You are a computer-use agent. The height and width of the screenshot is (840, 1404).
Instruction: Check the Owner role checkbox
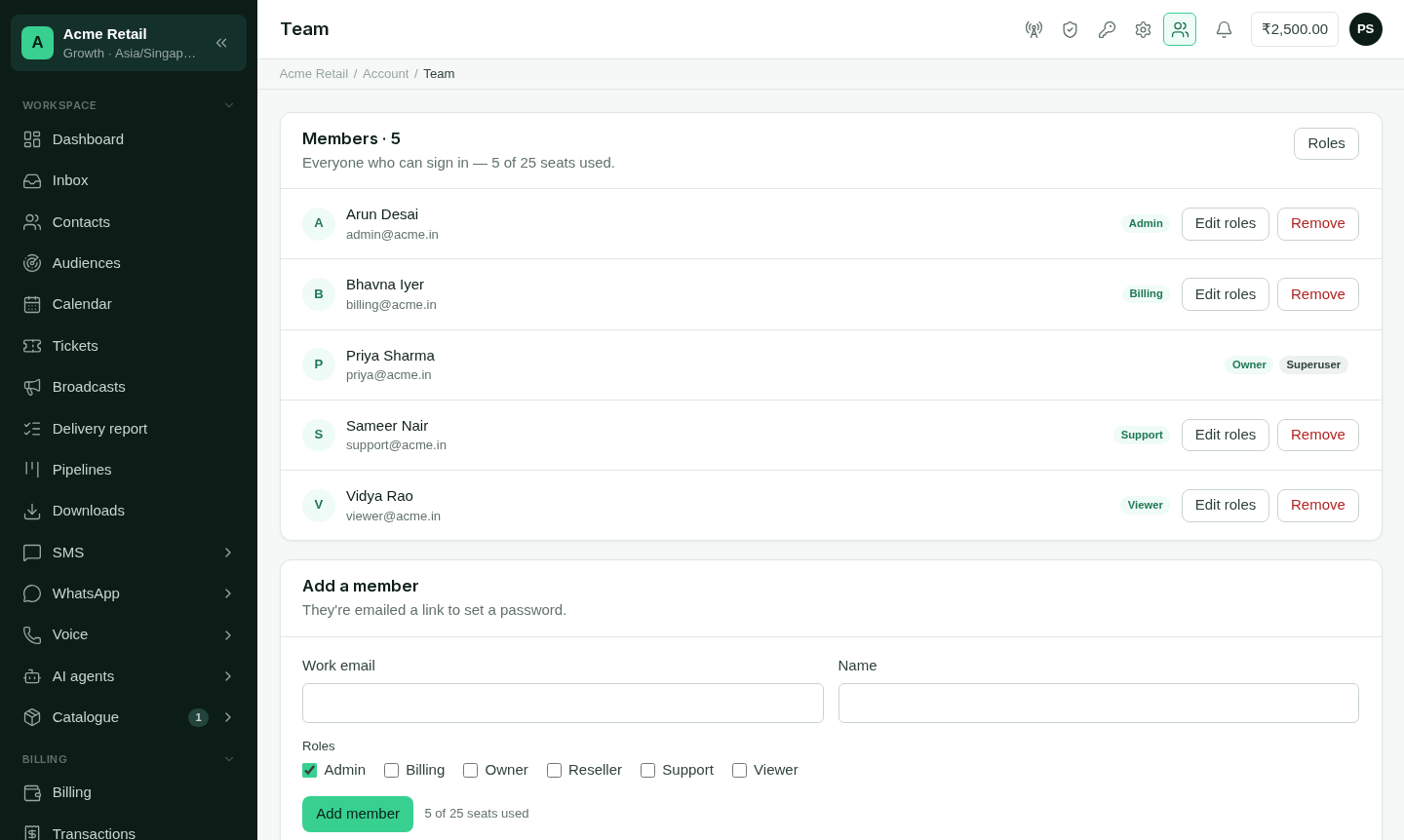click(x=471, y=770)
